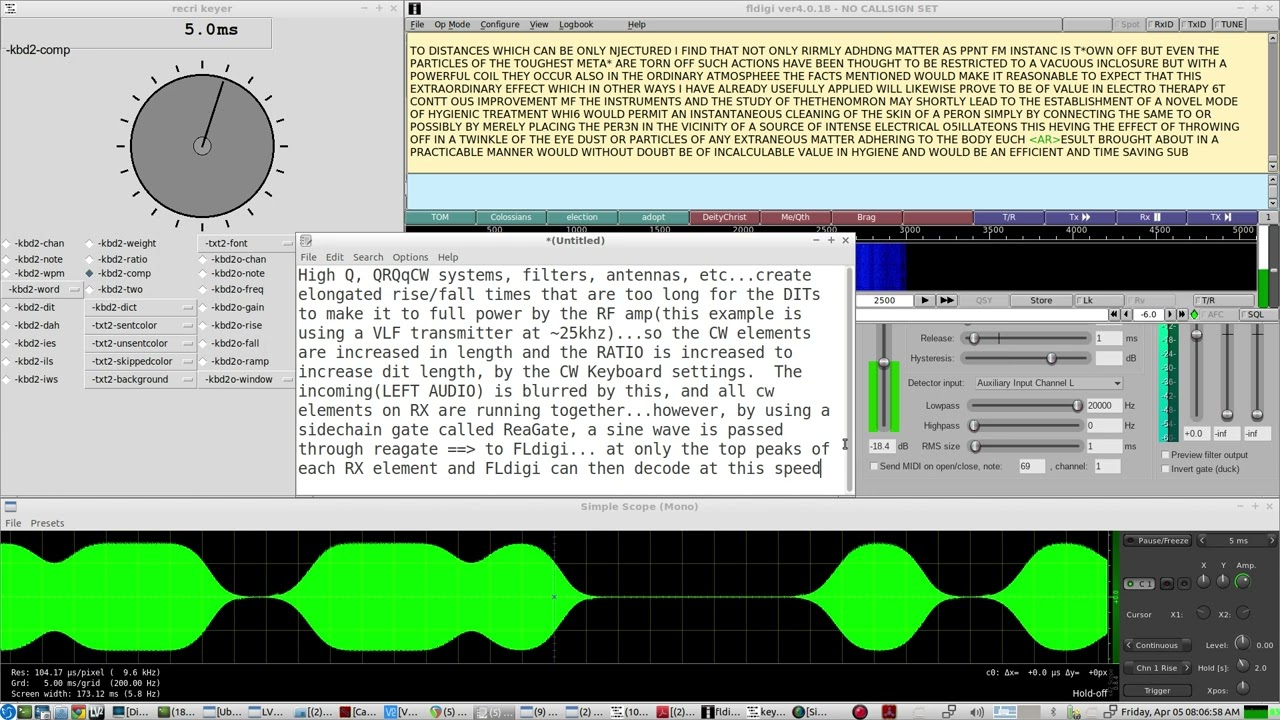Open the -txt2-background dropdown
The width and height of the screenshot is (1280, 720).
point(140,379)
